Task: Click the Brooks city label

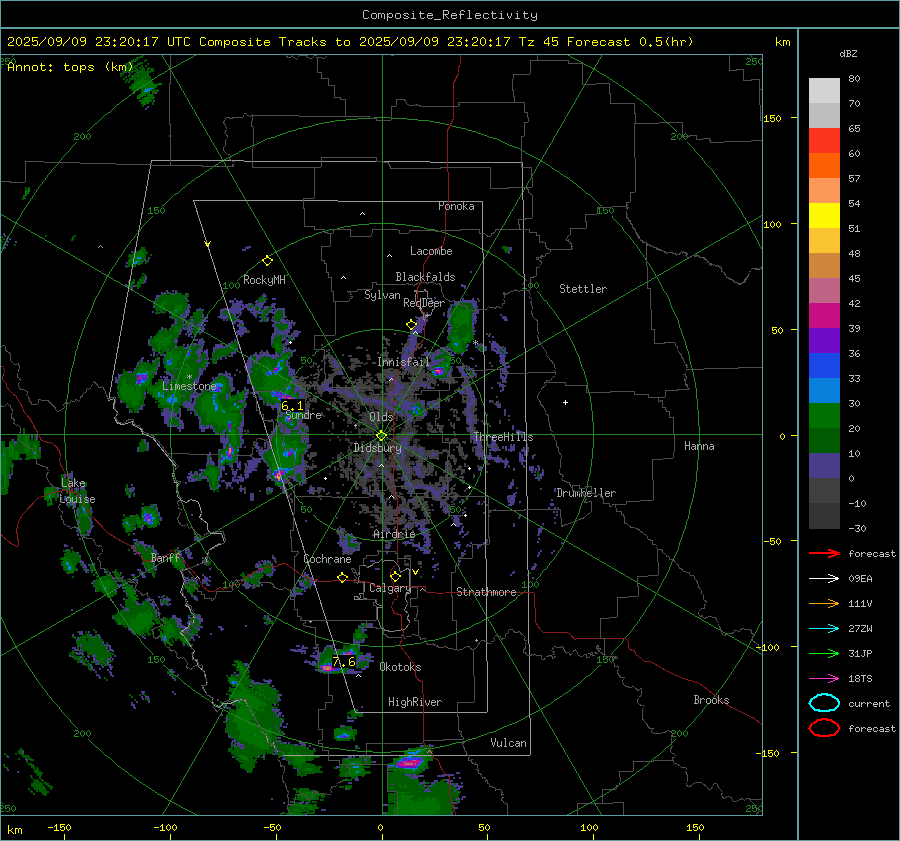Action: (711, 700)
